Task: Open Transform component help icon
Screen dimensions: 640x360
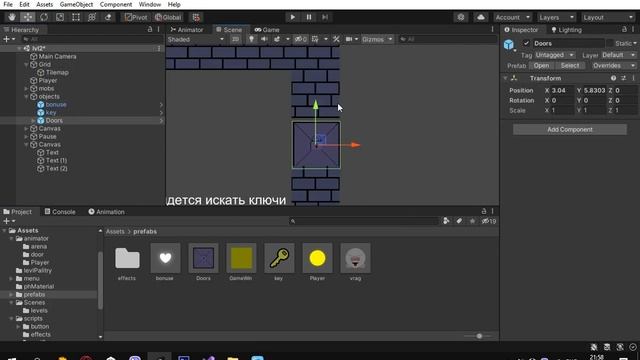Action: (x=613, y=78)
